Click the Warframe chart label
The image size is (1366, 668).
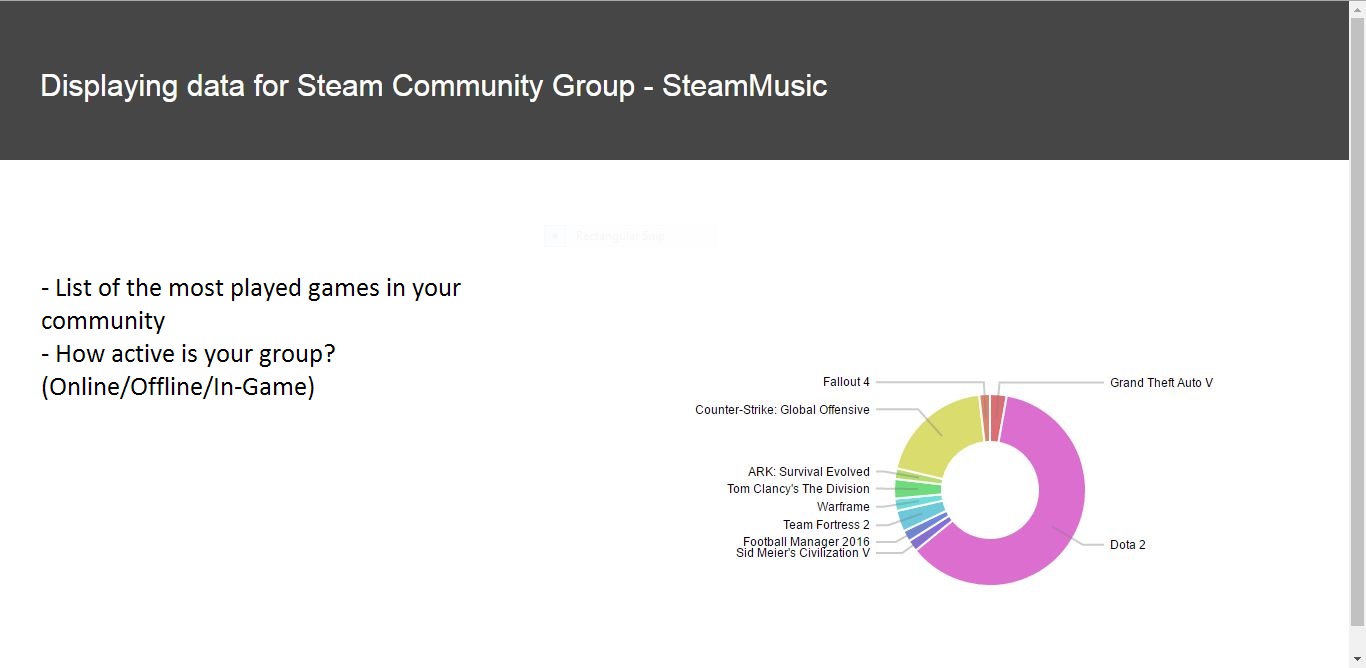[x=843, y=507]
